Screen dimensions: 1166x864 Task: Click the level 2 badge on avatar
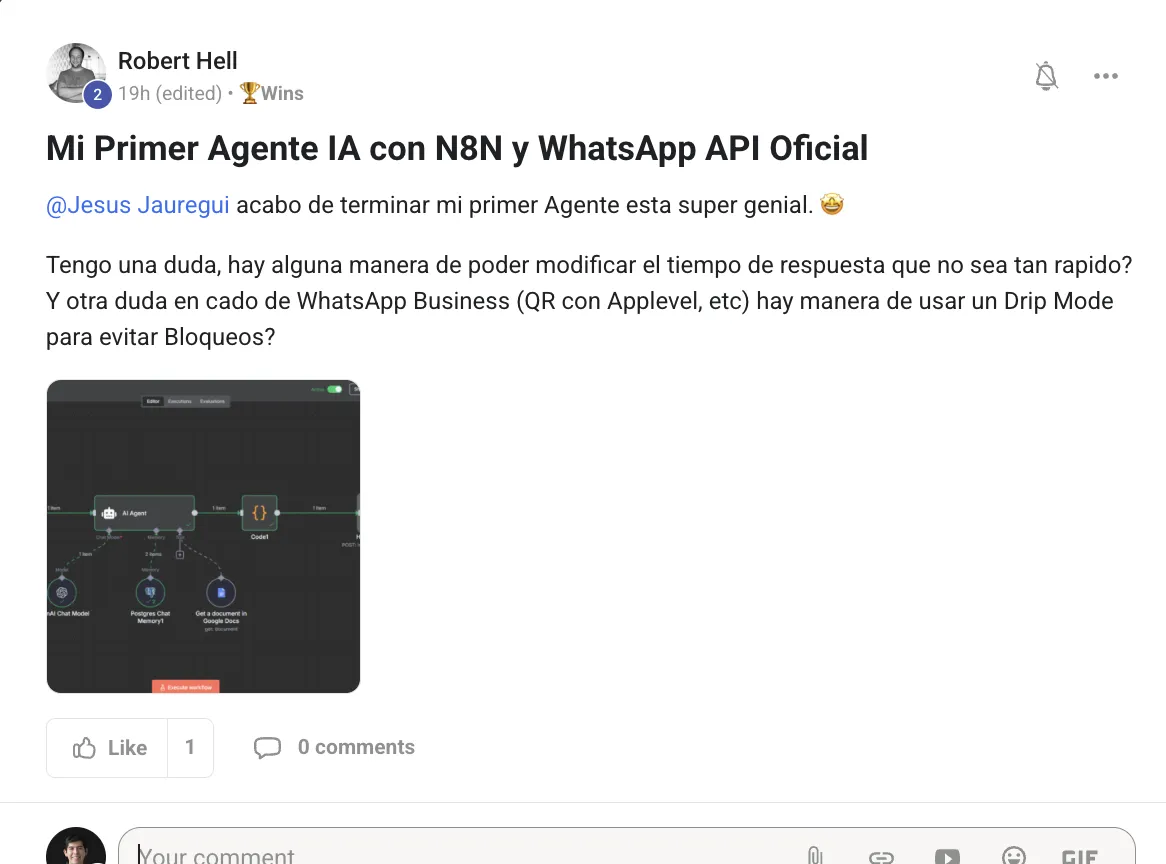(x=97, y=94)
